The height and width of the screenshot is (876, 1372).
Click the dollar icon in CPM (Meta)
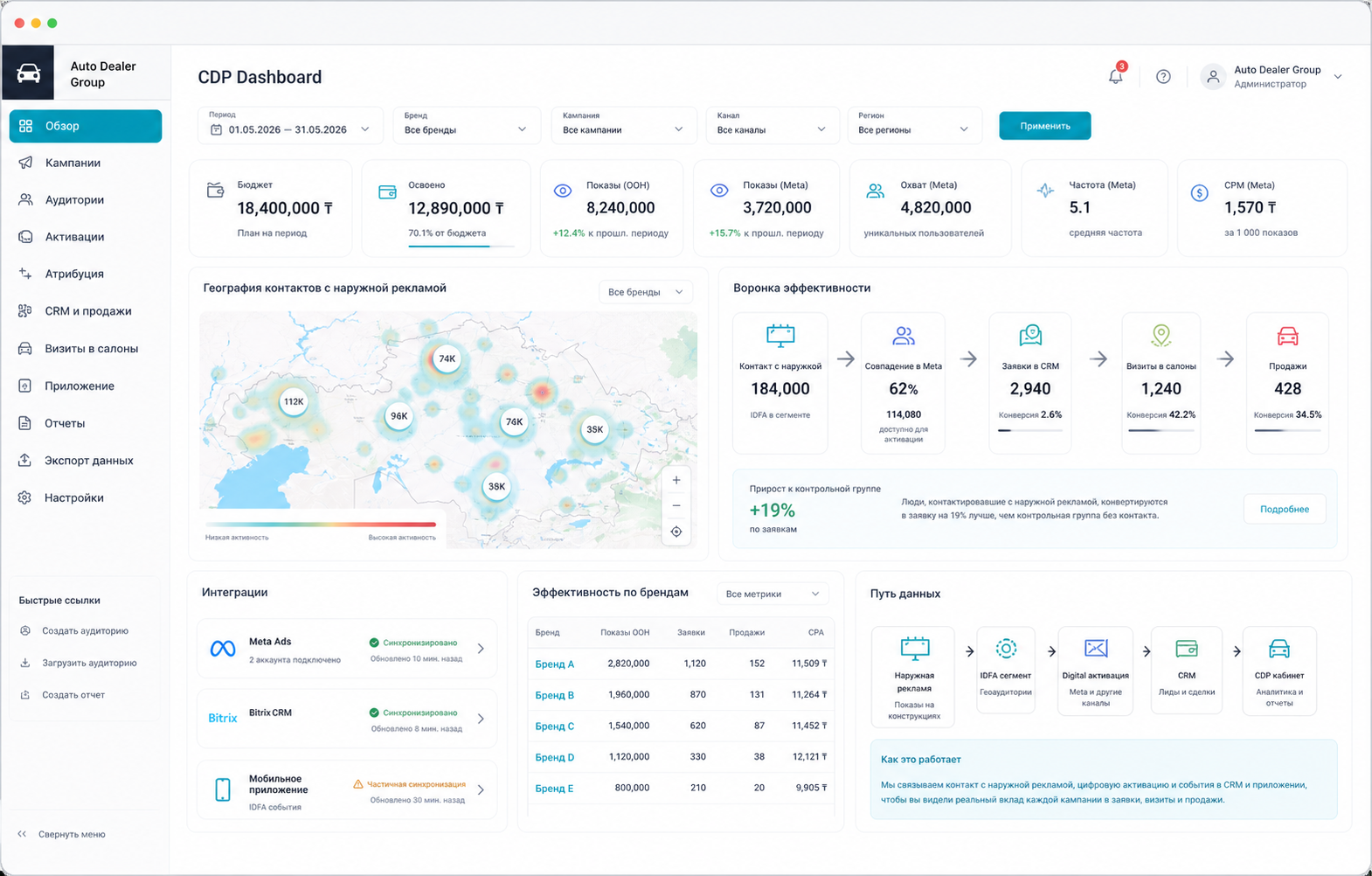coord(1199,193)
